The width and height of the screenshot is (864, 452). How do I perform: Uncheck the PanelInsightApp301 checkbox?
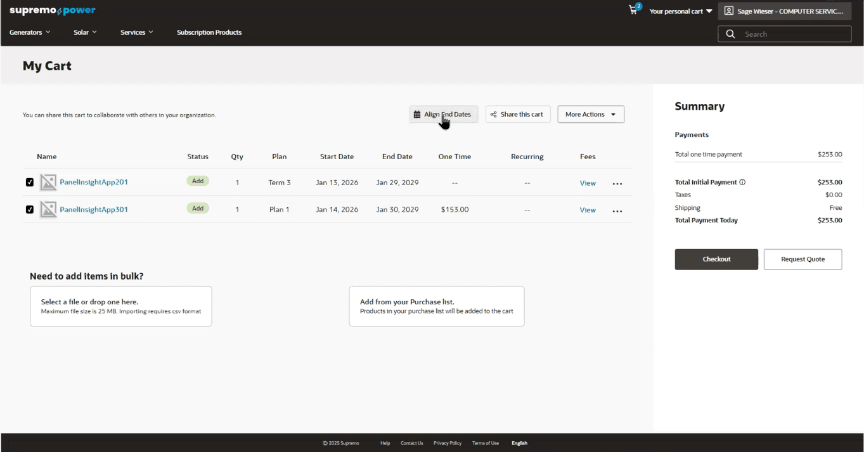30,209
